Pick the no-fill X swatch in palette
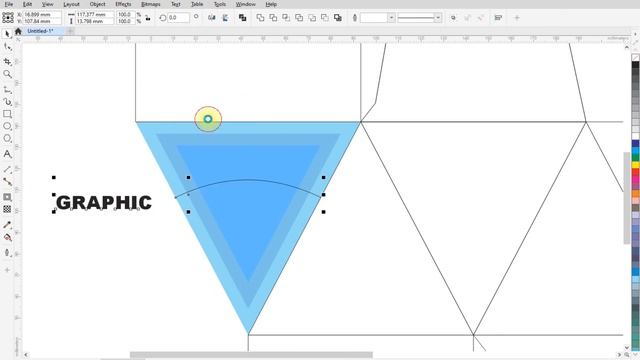Screen dimensions: 640x360 (x=636, y=58)
